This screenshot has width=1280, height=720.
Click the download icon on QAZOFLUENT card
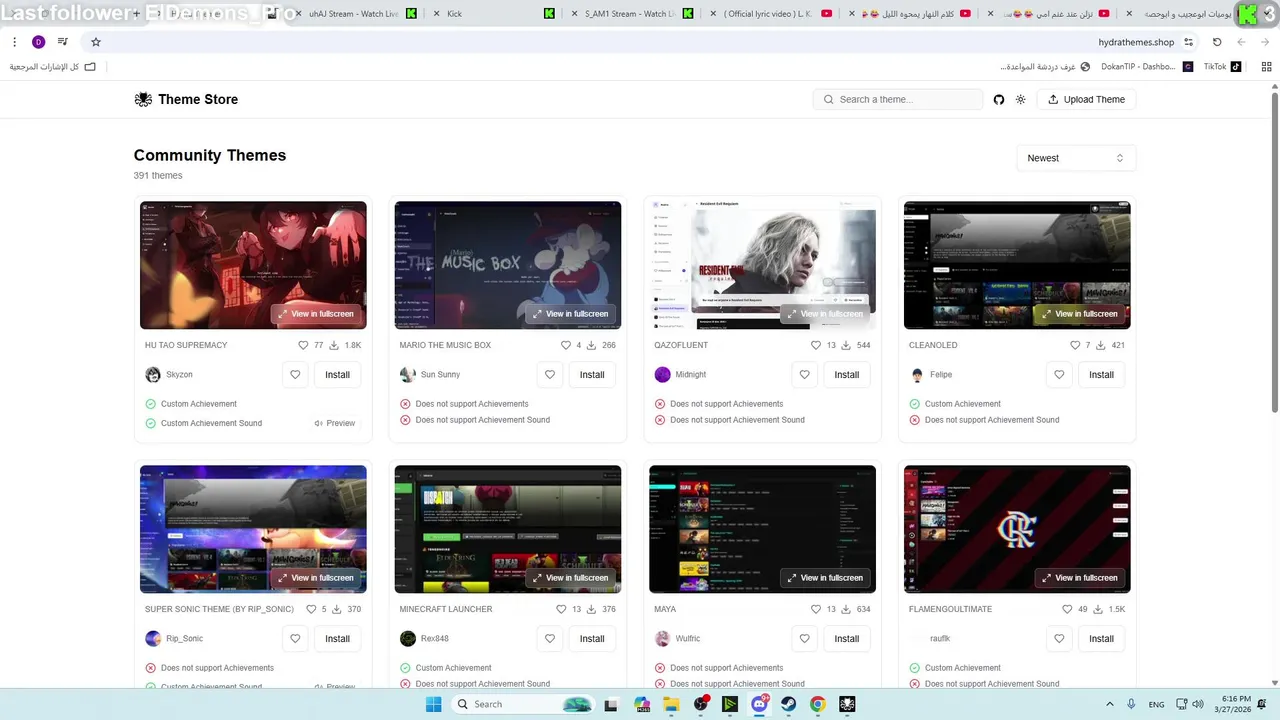(846, 345)
